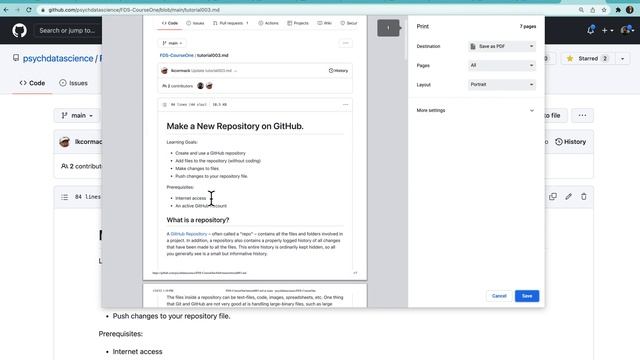Click the 2 contributors text on page

(81, 167)
